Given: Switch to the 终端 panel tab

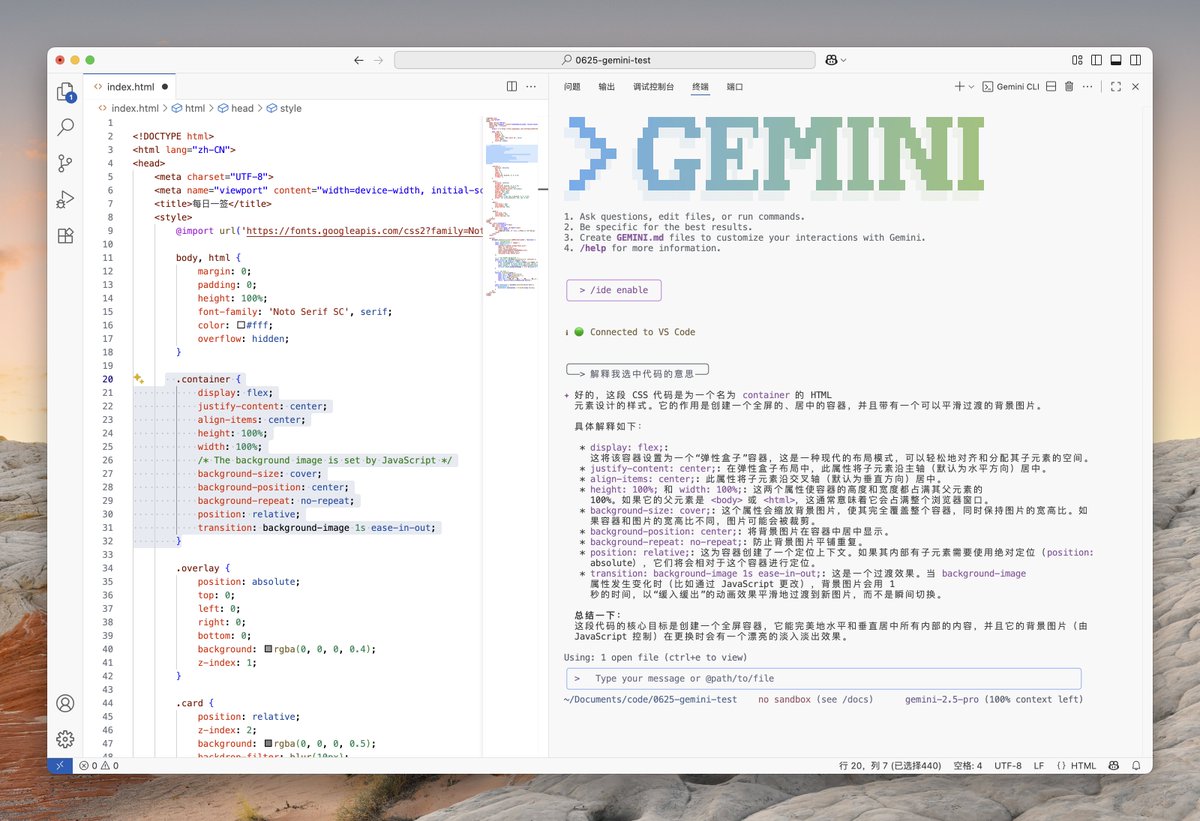Looking at the screenshot, I should pos(700,87).
